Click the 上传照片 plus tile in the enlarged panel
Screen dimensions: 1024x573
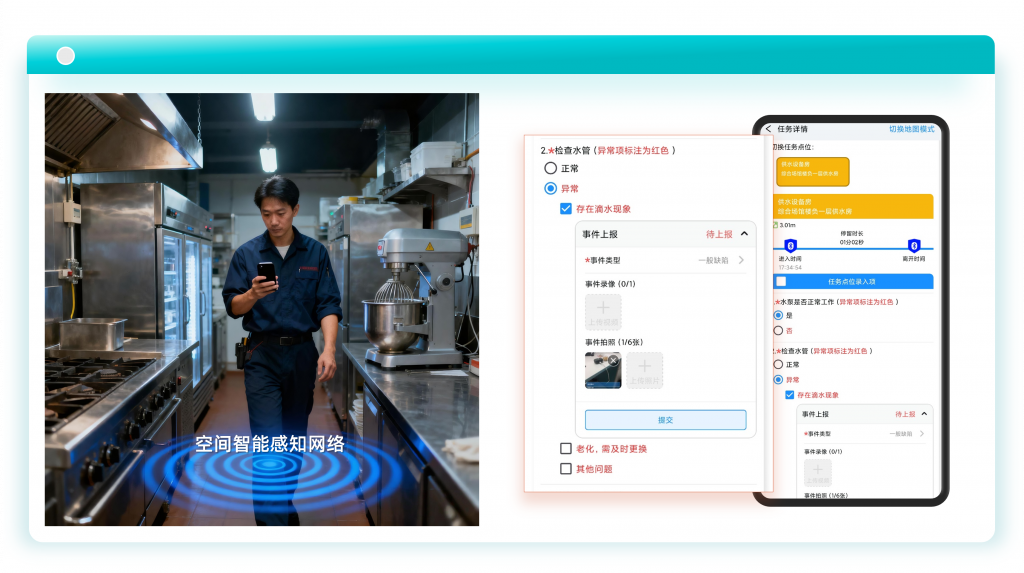tap(645, 371)
